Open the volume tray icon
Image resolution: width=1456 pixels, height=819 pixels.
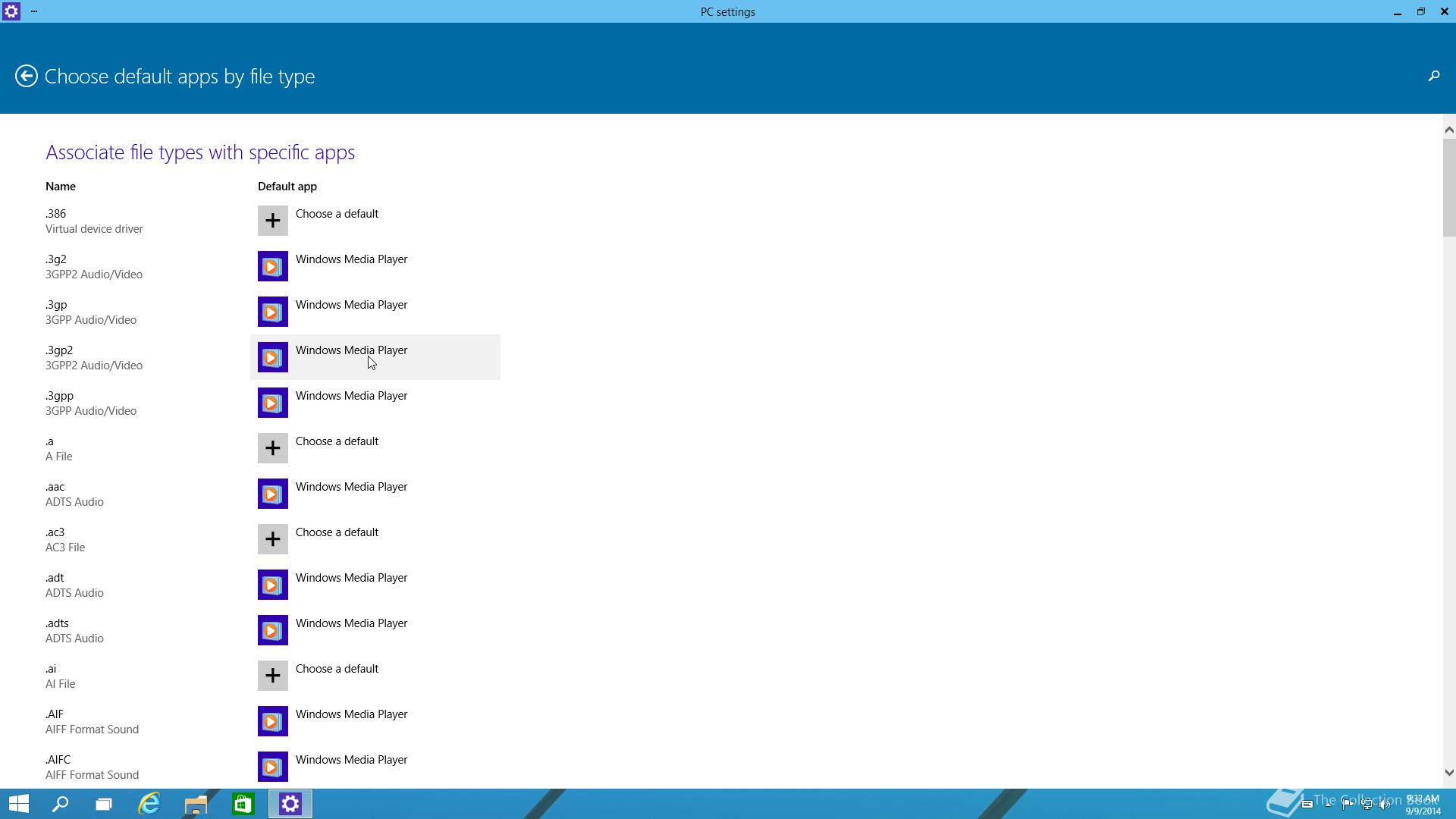1385,805
